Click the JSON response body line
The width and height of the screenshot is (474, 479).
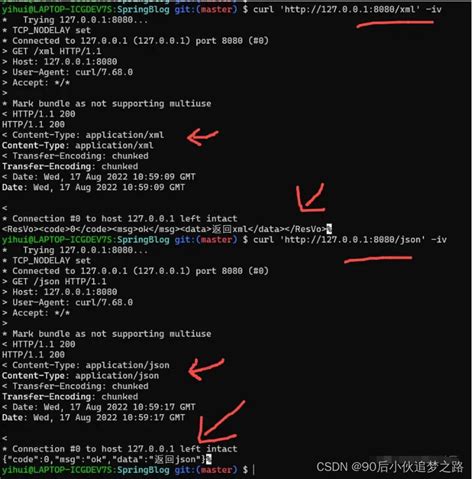[x=104, y=459]
